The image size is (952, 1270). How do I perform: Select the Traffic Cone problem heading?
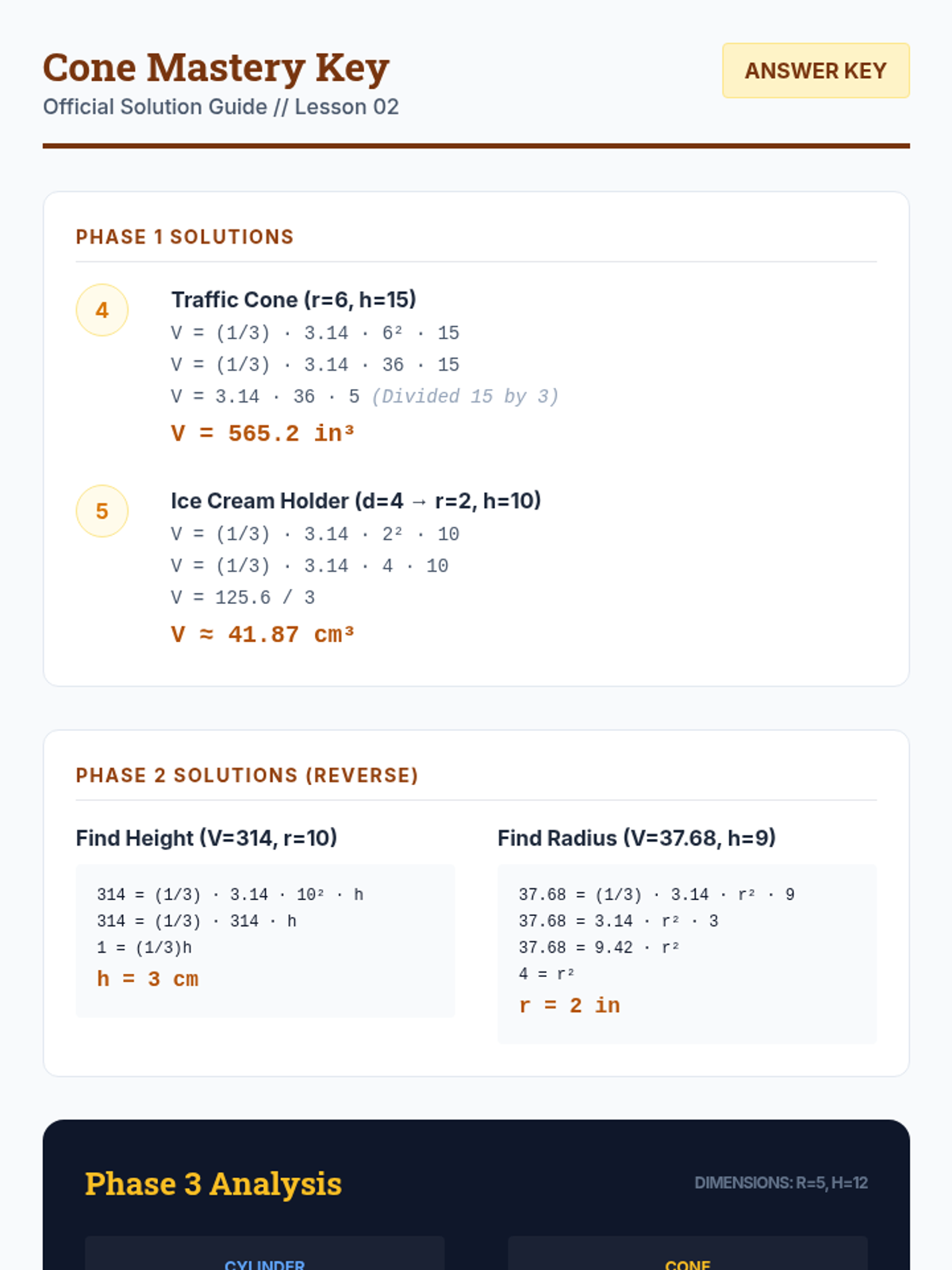coord(294,300)
